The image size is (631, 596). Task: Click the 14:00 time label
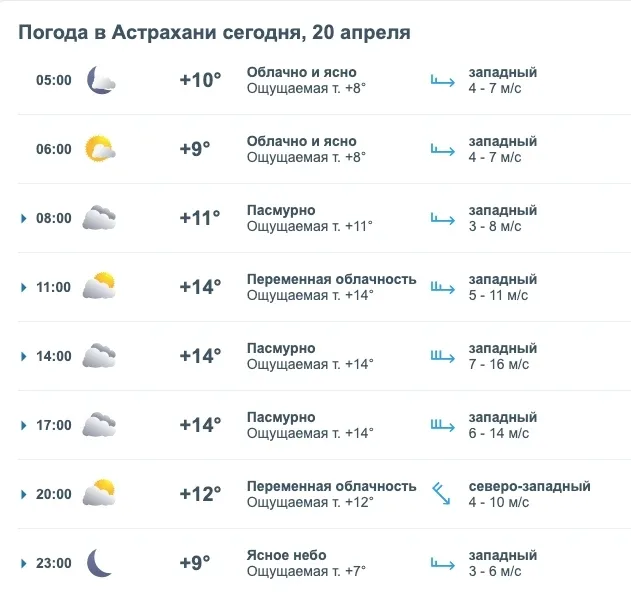[x=54, y=356]
